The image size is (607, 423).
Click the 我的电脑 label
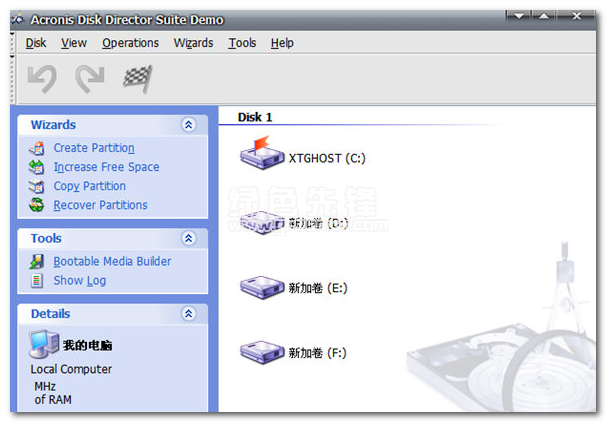tap(87, 345)
